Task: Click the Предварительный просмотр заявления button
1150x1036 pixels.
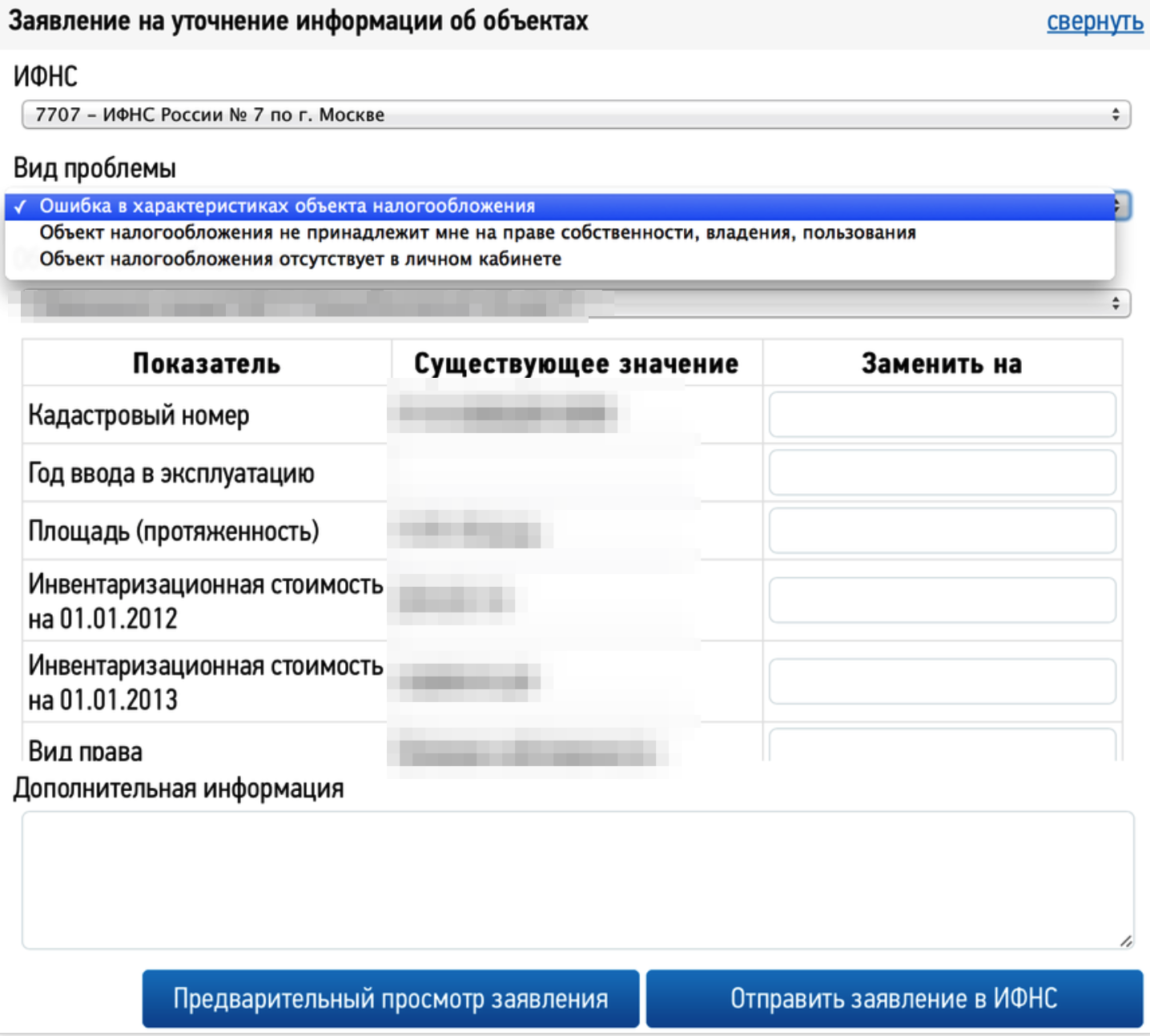Action: coord(391,998)
